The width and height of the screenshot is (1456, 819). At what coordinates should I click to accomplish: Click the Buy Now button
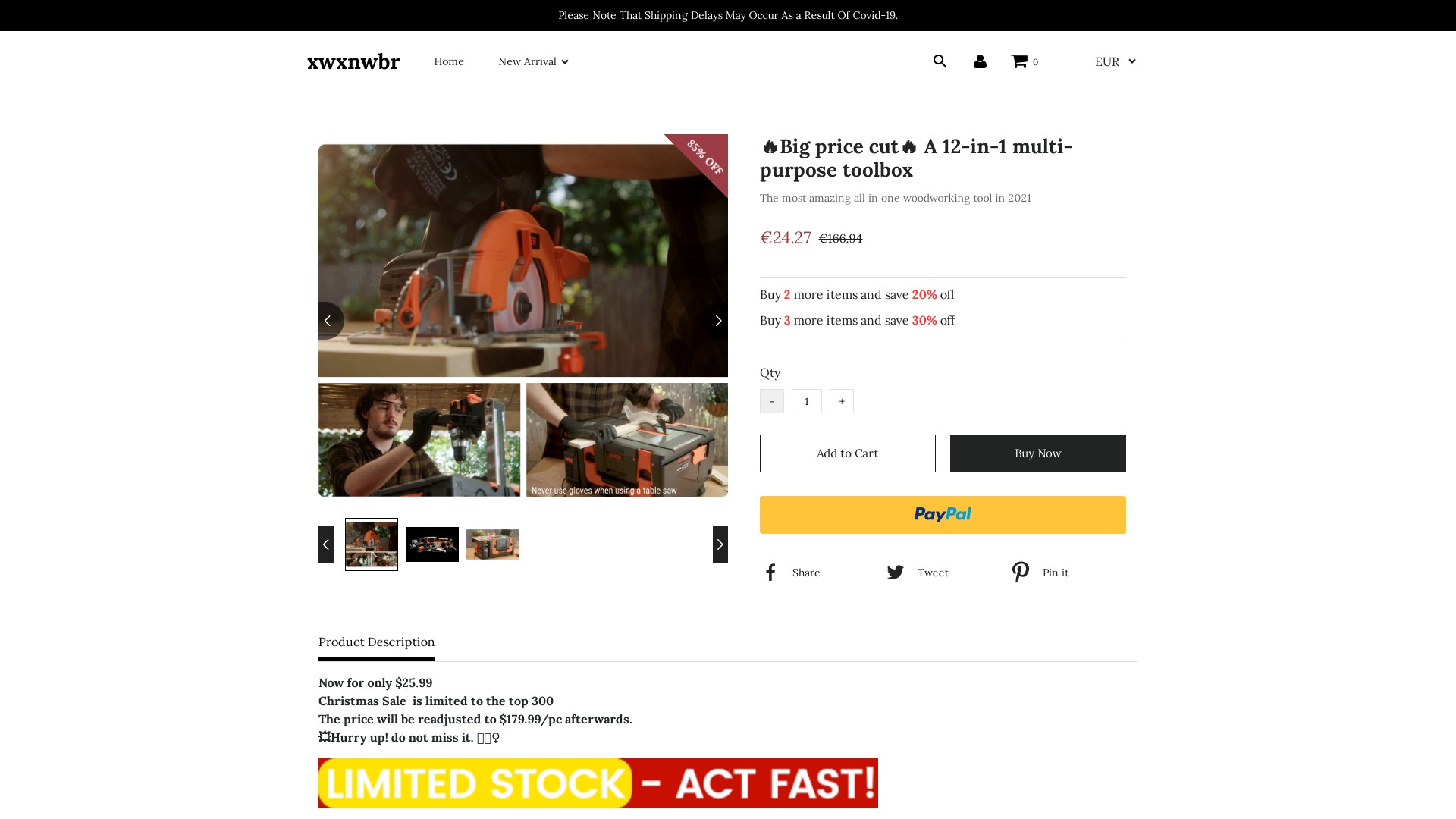tap(1038, 453)
